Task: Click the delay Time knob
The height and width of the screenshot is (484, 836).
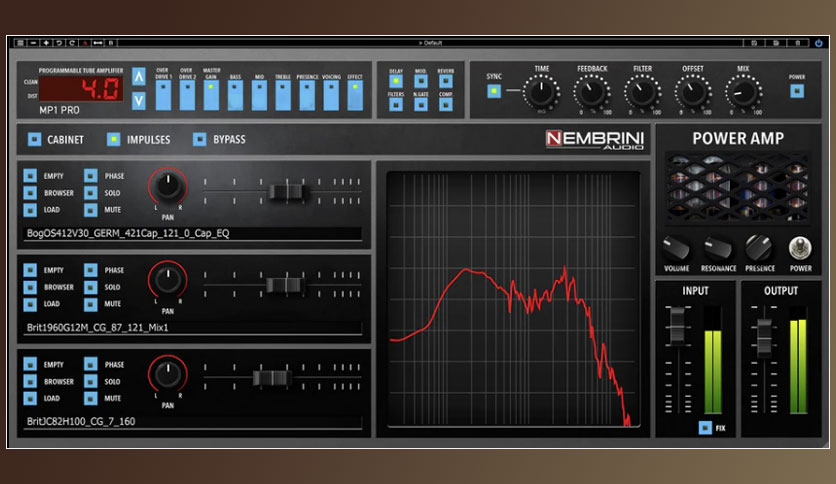Action: [x=541, y=92]
